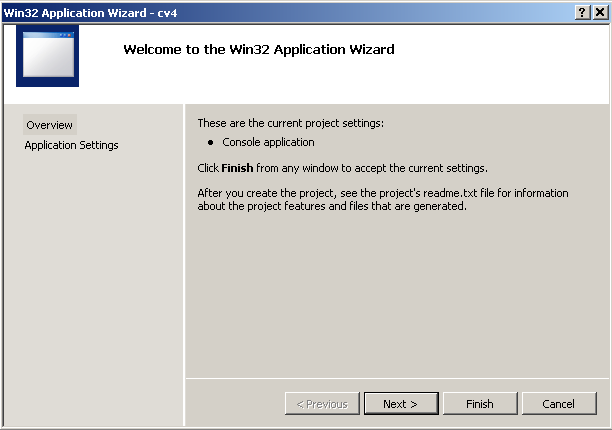Go to the next step with Next
The height and width of the screenshot is (430, 612).
[401, 404]
